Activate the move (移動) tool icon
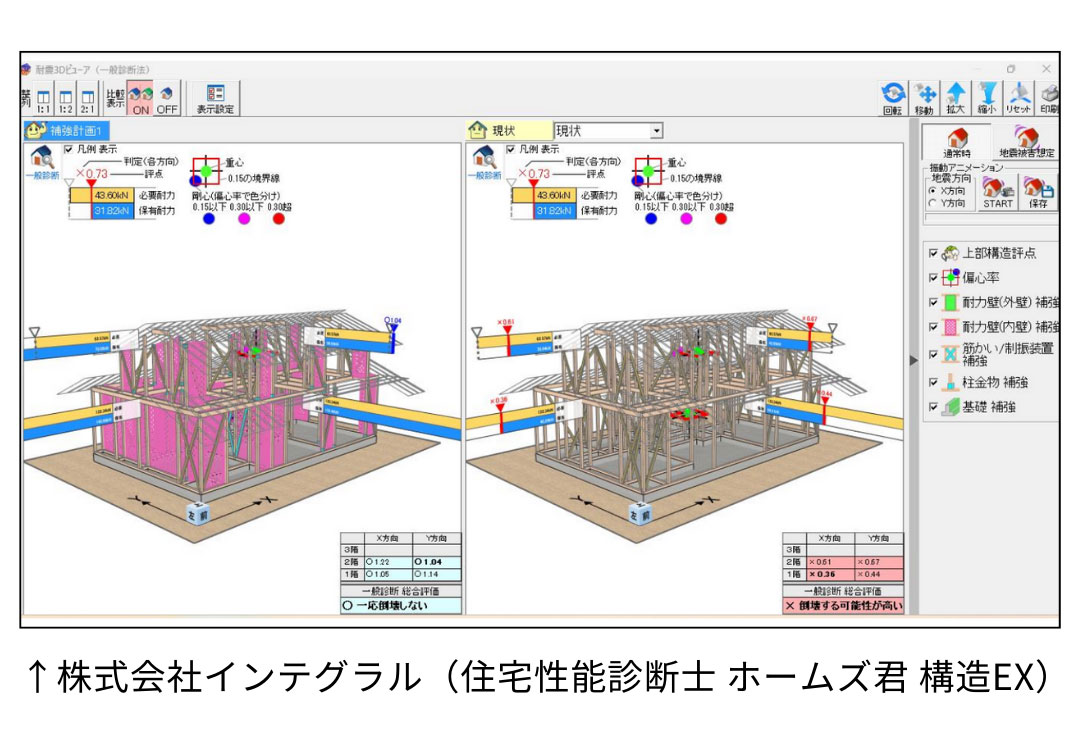1080x750 pixels. coord(926,93)
